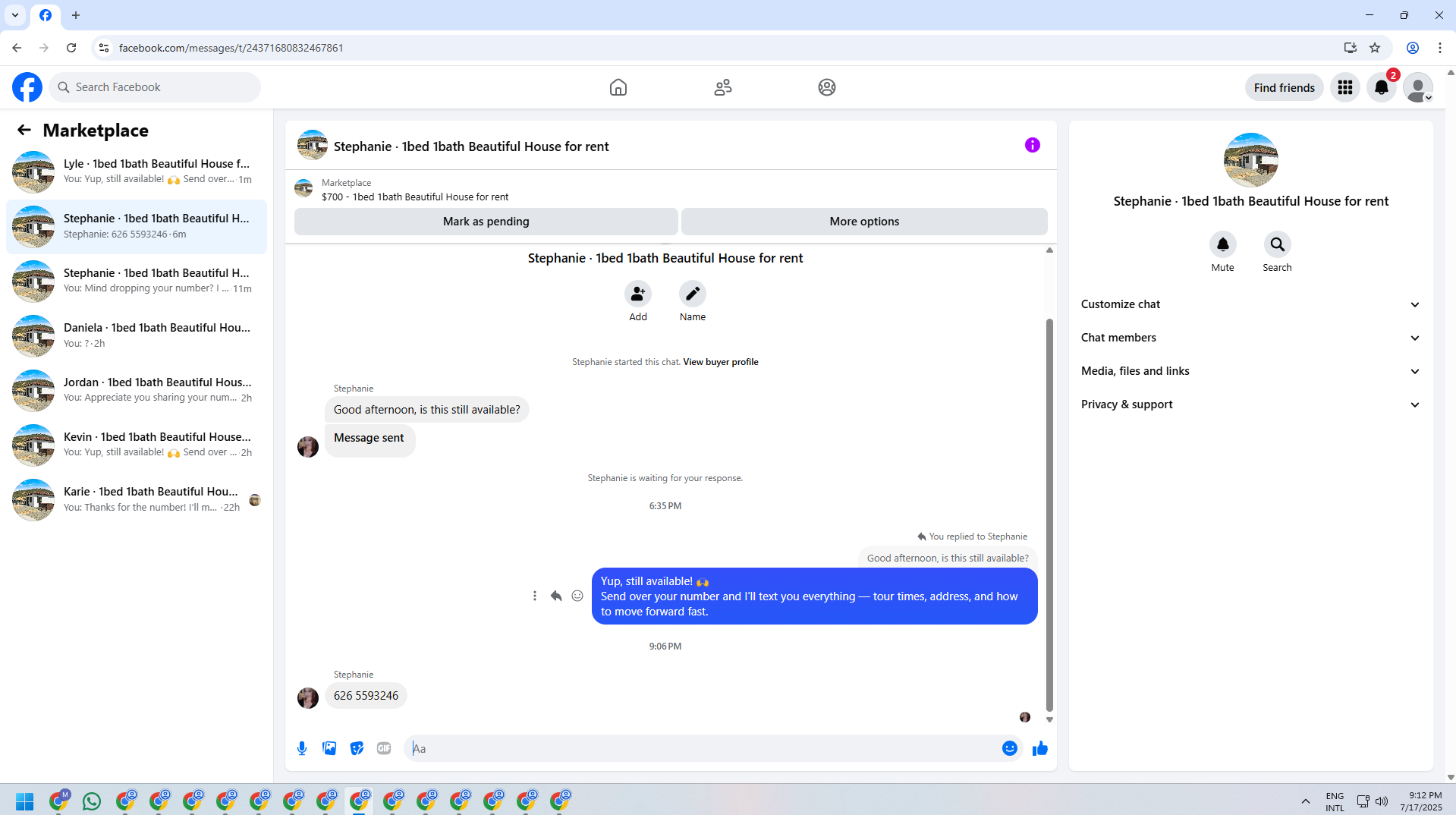Open the Lyle conversation
Viewport: 1456px width, 815px height.
click(137, 172)
